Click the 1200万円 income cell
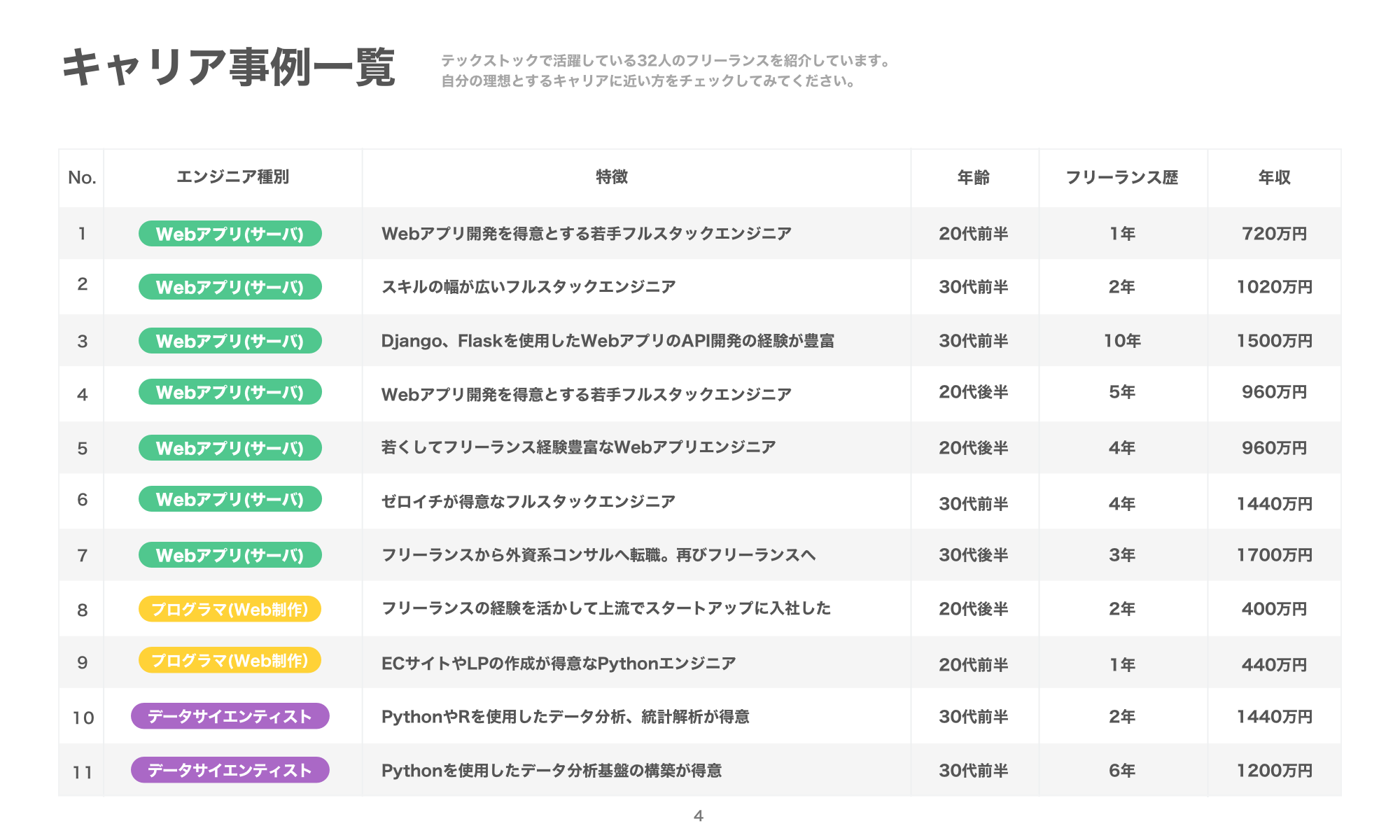This screenshot has height=840, width=1400. point(1274,771)
